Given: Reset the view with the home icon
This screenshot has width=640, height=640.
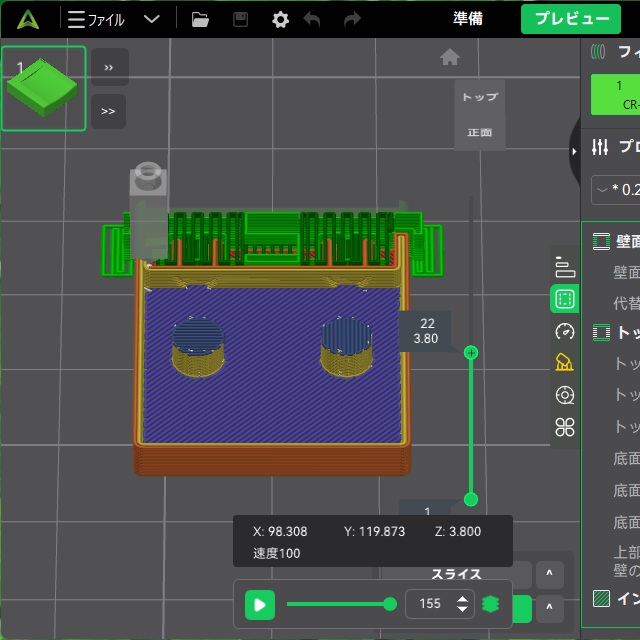Looking at the screenshot, I should click(450, 57).
